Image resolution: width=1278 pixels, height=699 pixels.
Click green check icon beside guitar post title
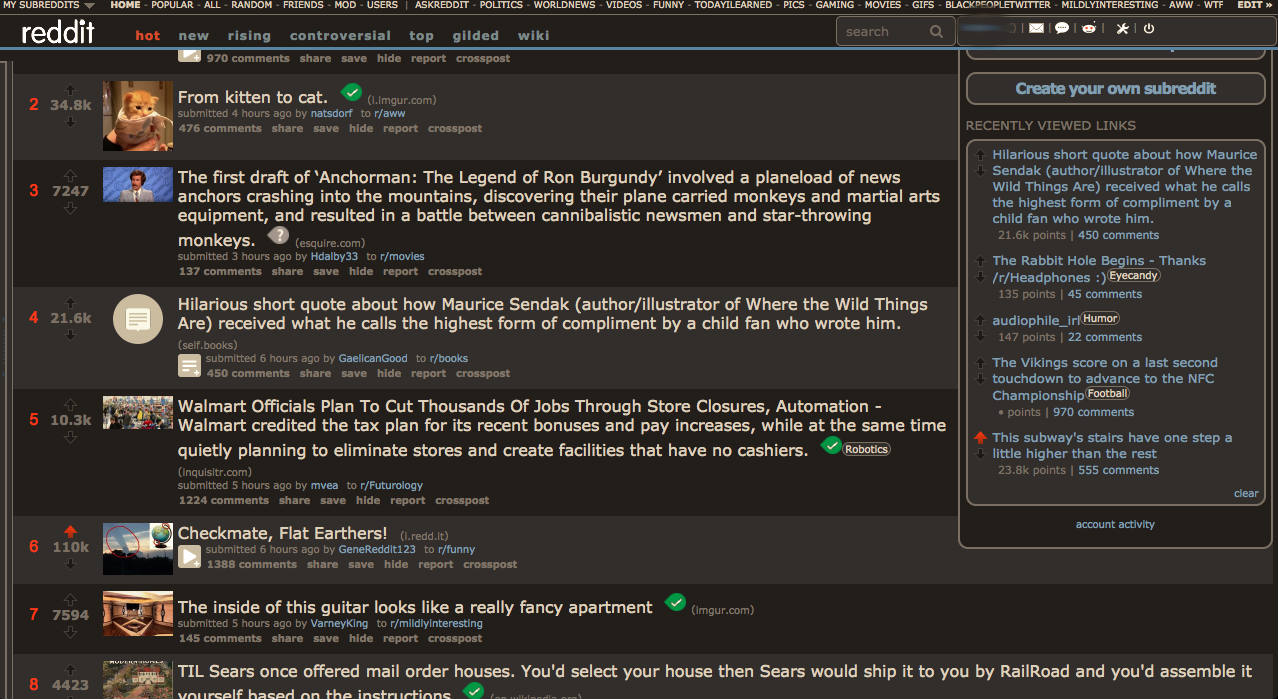(676, 603)
